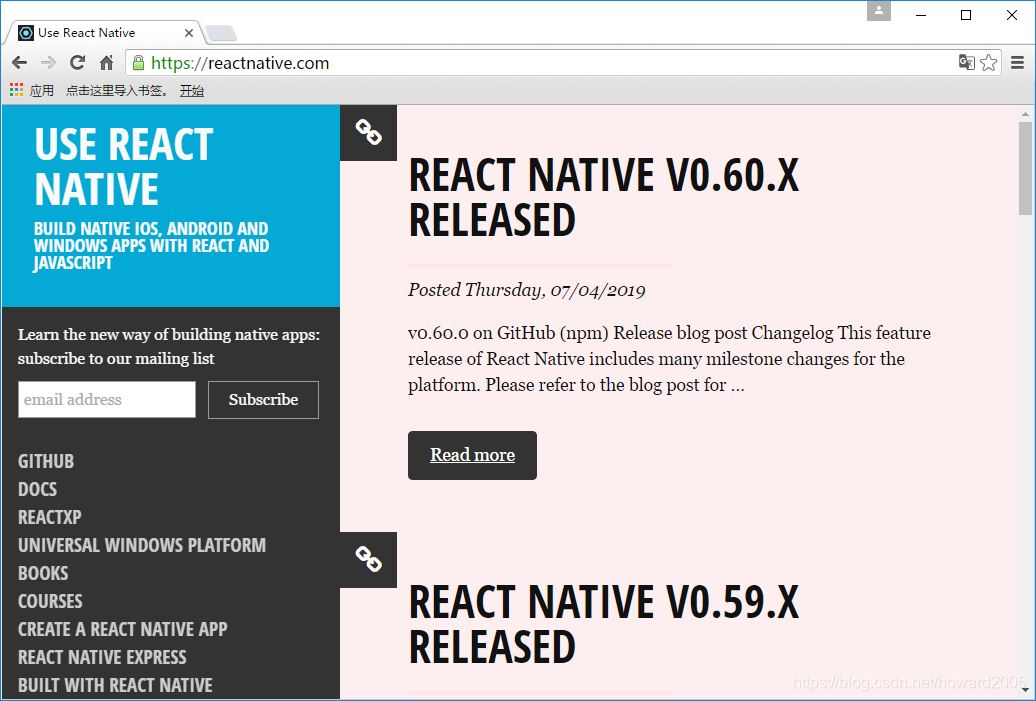The height and width of the screenshot is (701, 1036).
Task: Open React Native v0.59.x Released heading
Action: pos(604,624)
